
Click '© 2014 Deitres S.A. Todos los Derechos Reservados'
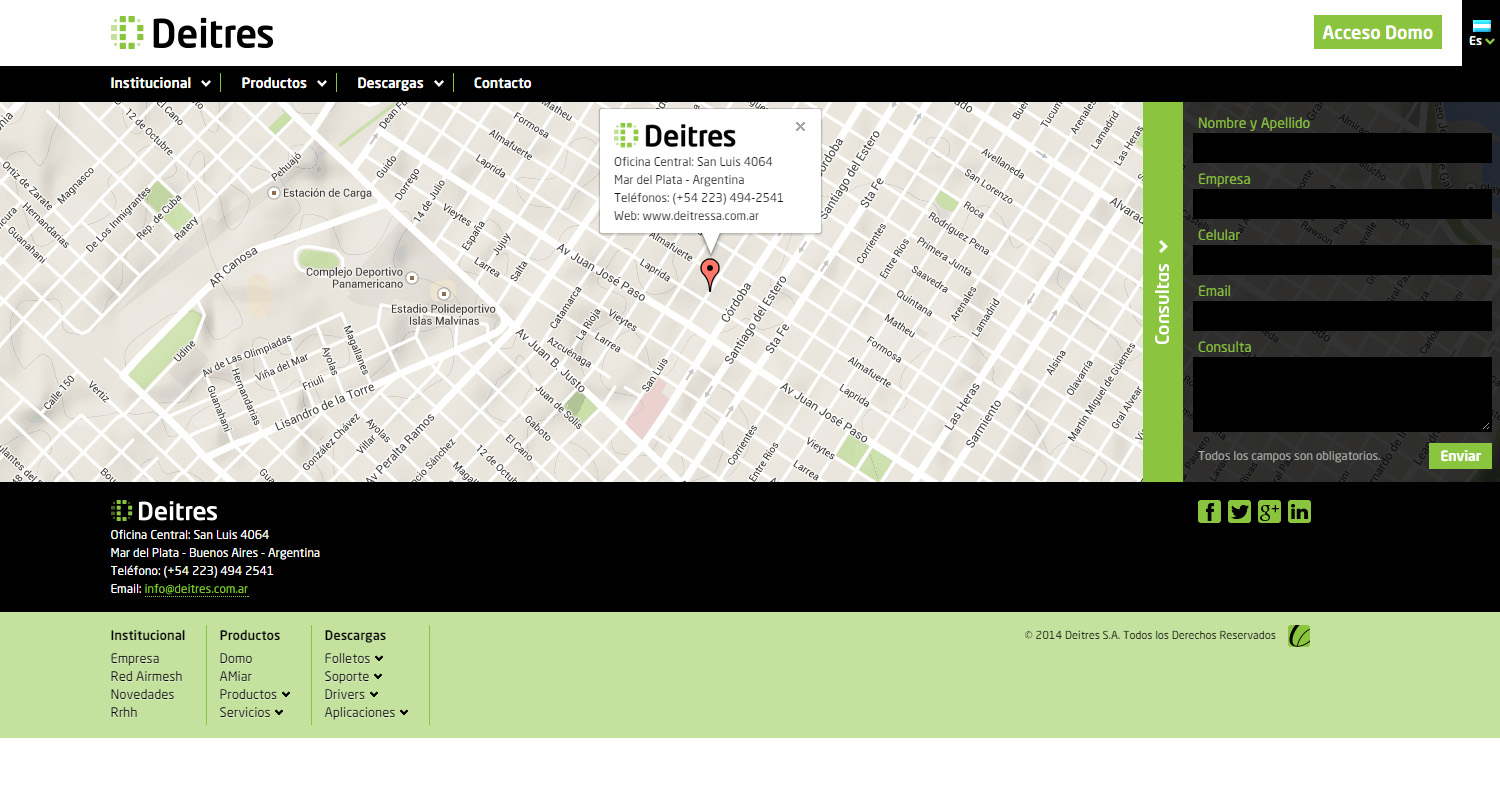point(1150,635)
